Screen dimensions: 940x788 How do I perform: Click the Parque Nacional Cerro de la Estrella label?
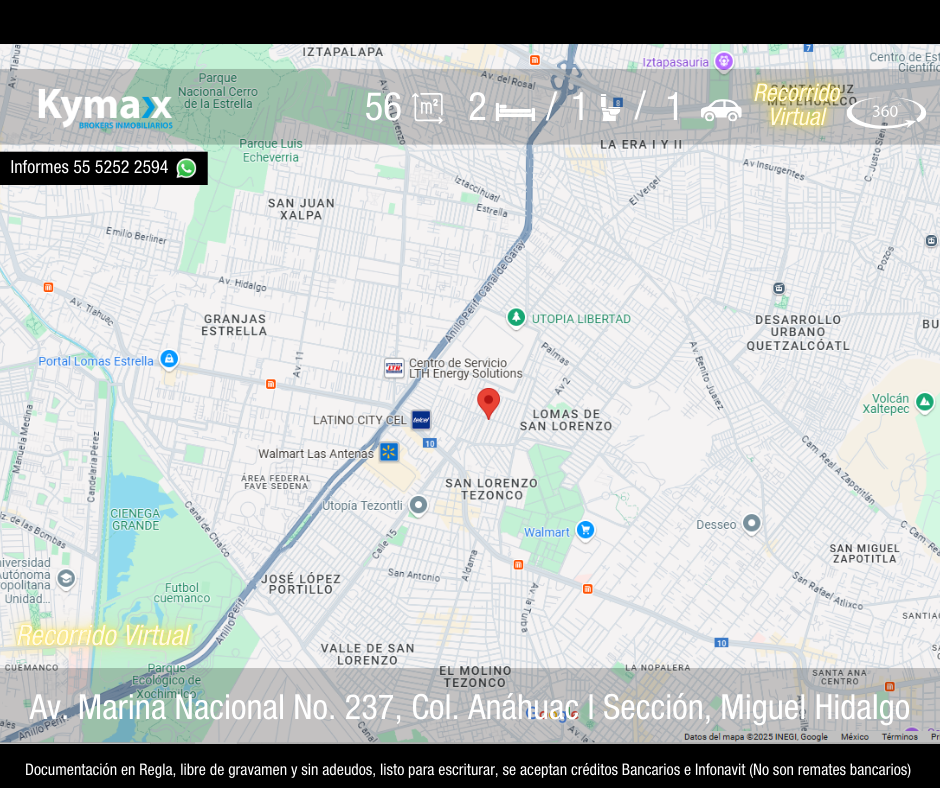click(x=218, y=91)
